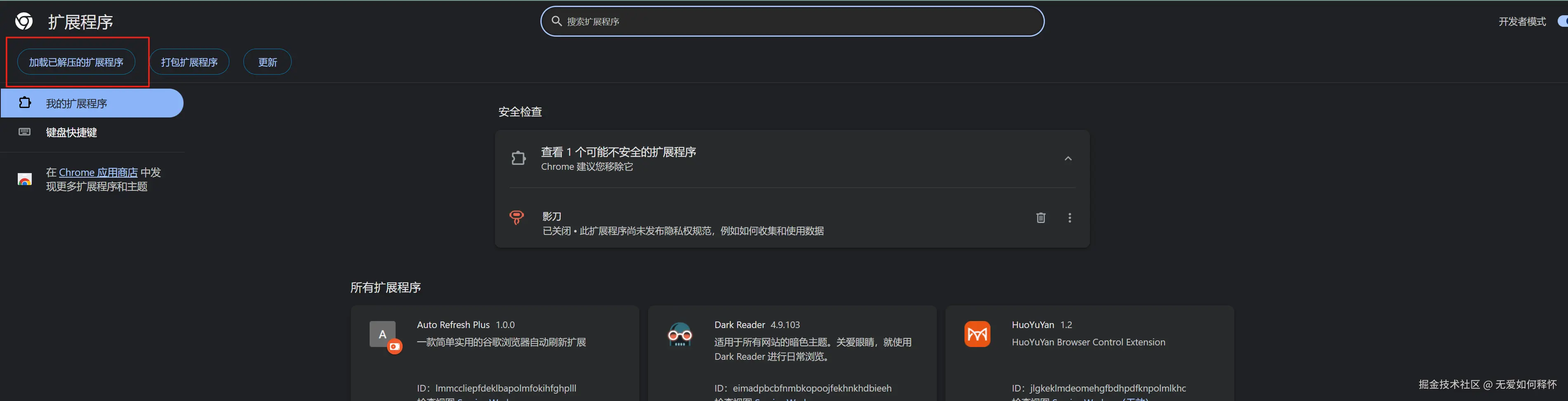Click the 已关闭 privacy warning text

(683, 231)
